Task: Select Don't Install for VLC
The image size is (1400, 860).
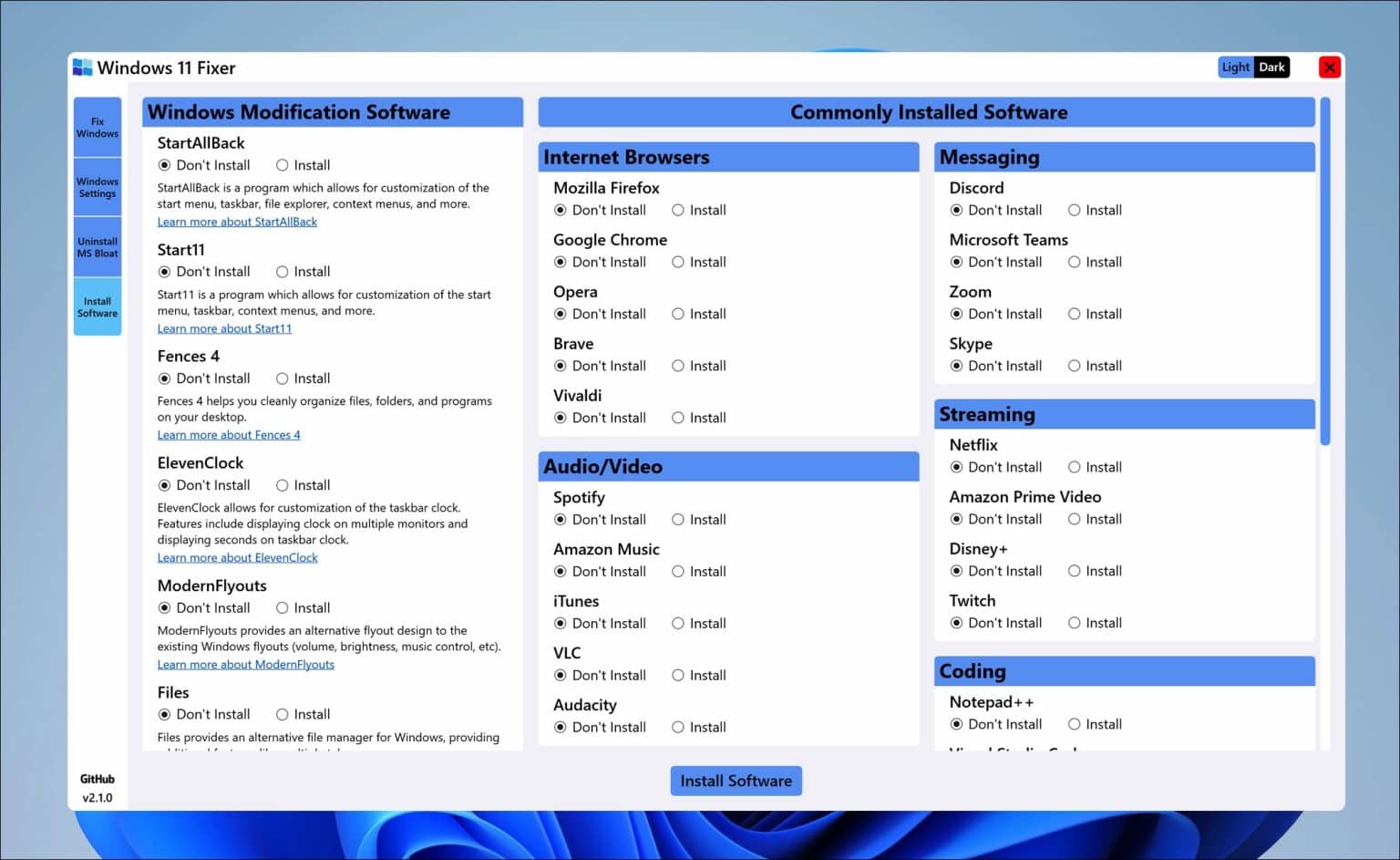Action: click(559, 675)
